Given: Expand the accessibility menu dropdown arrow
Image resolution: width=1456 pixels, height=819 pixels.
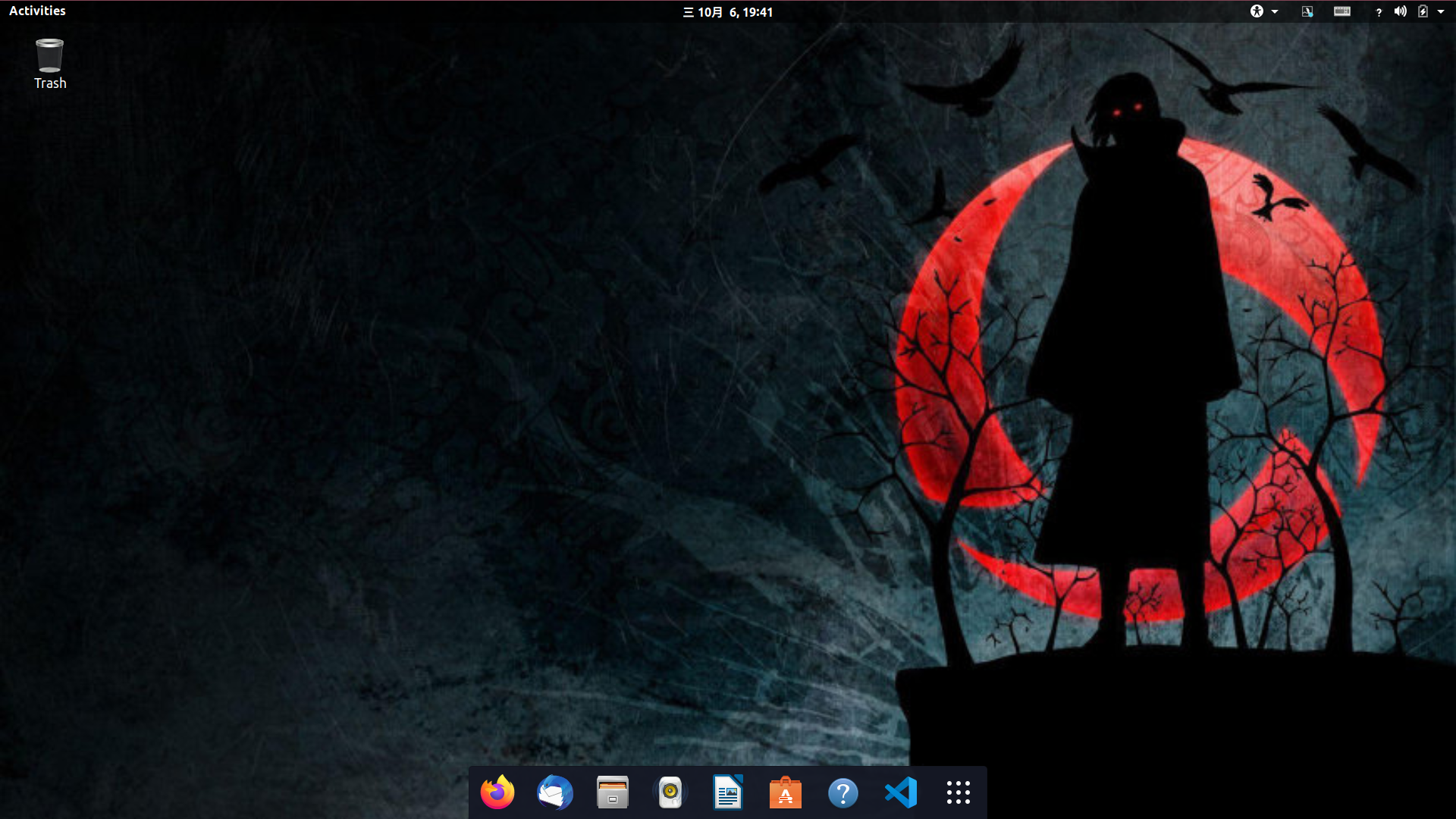Looking at the screenshot, I should tap(1275, 11).
